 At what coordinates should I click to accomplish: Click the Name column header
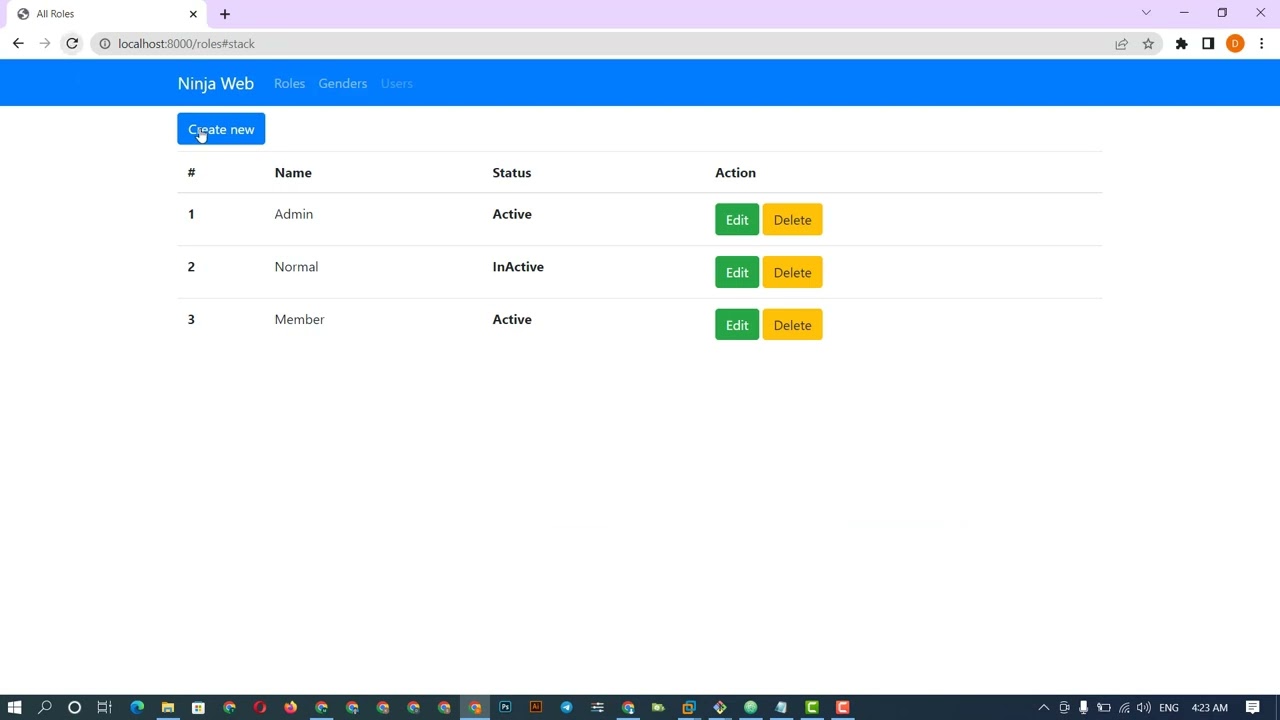tap(293, 173)
